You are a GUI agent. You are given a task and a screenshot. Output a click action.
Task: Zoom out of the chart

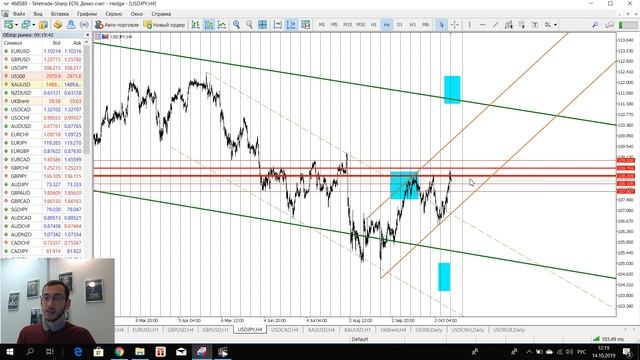click(249, 25)
